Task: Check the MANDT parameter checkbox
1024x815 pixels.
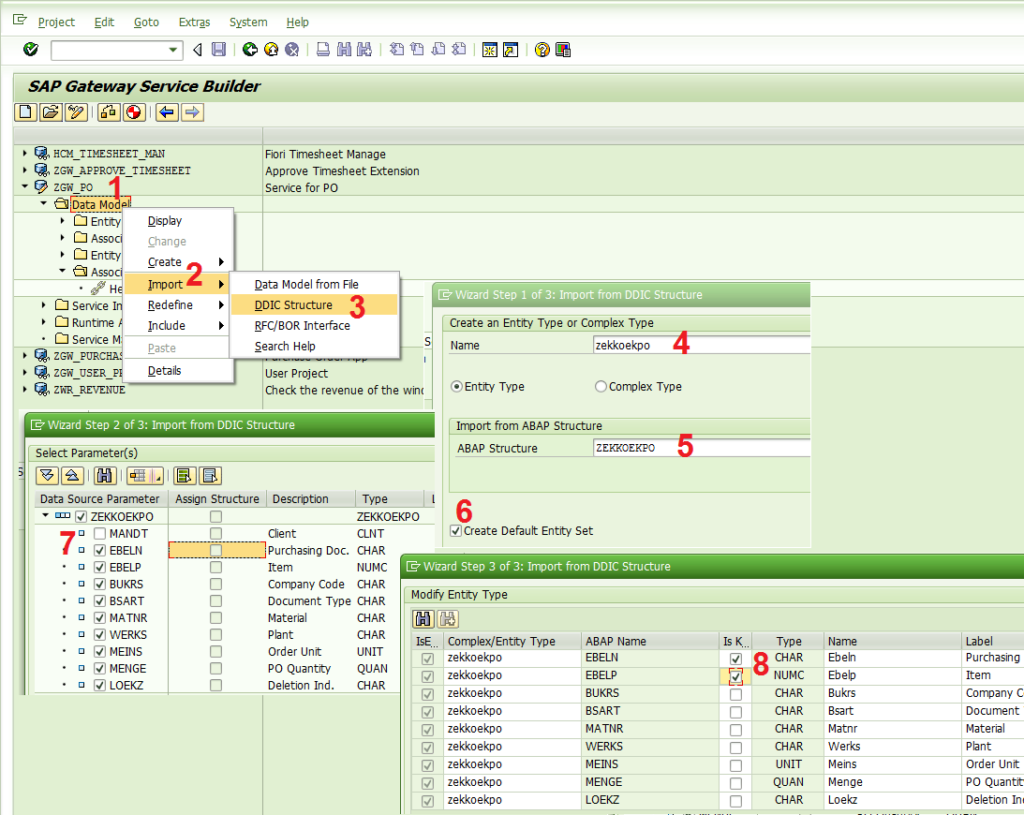Action: (100, 534)
